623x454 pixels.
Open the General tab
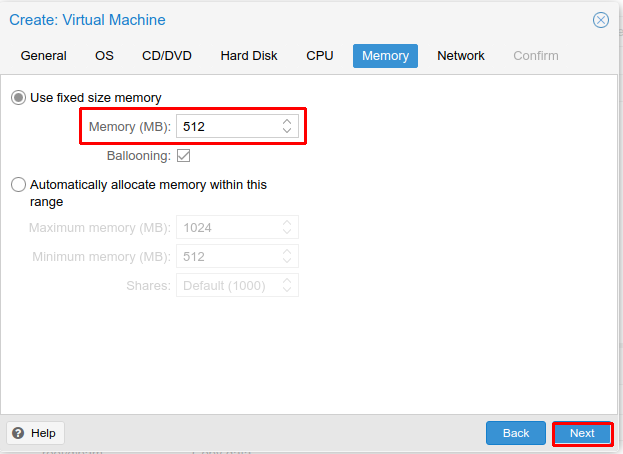tap(44, 56)
